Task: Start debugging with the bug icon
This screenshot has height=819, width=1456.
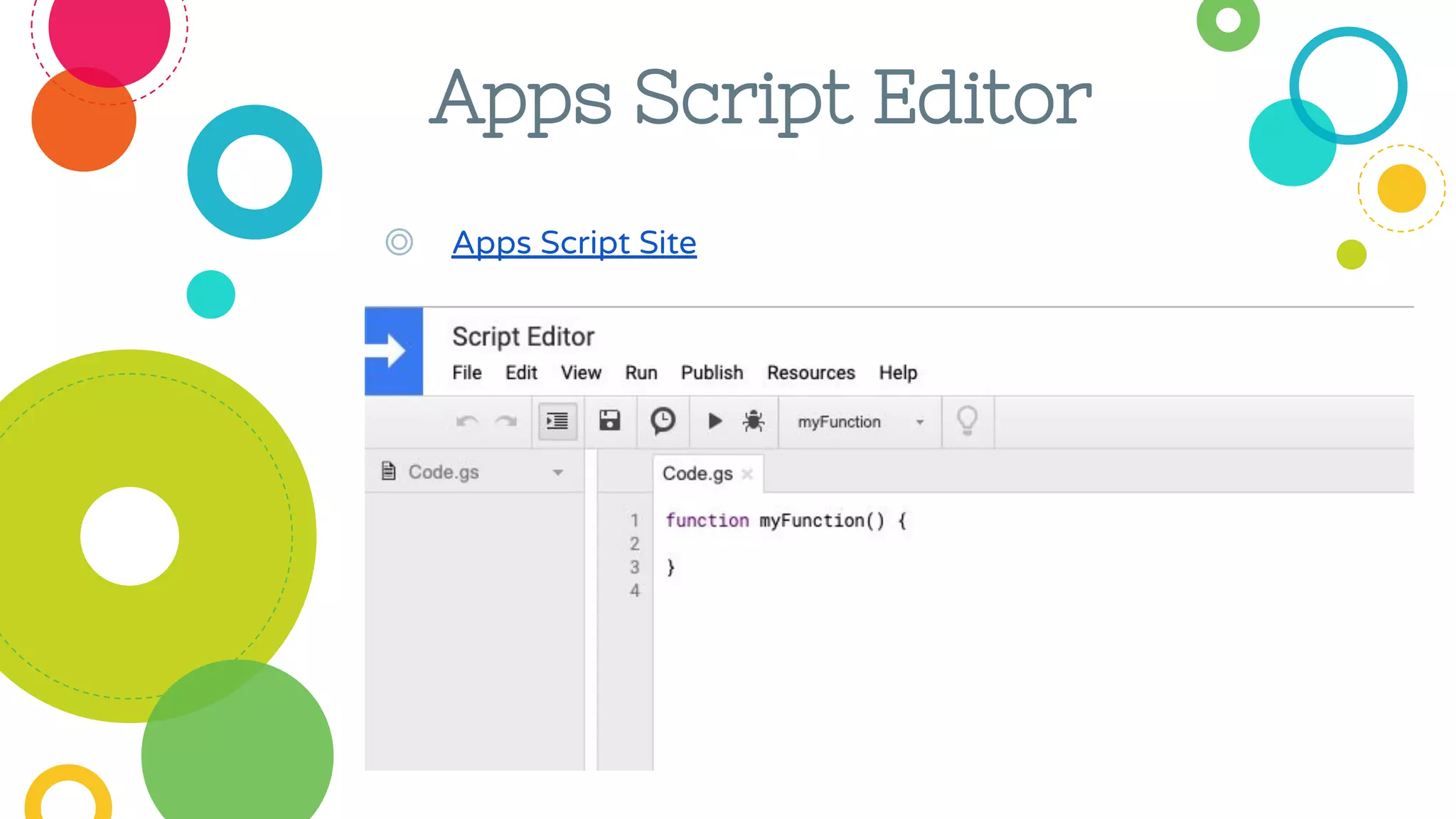Action: click(x=754, y=421)
